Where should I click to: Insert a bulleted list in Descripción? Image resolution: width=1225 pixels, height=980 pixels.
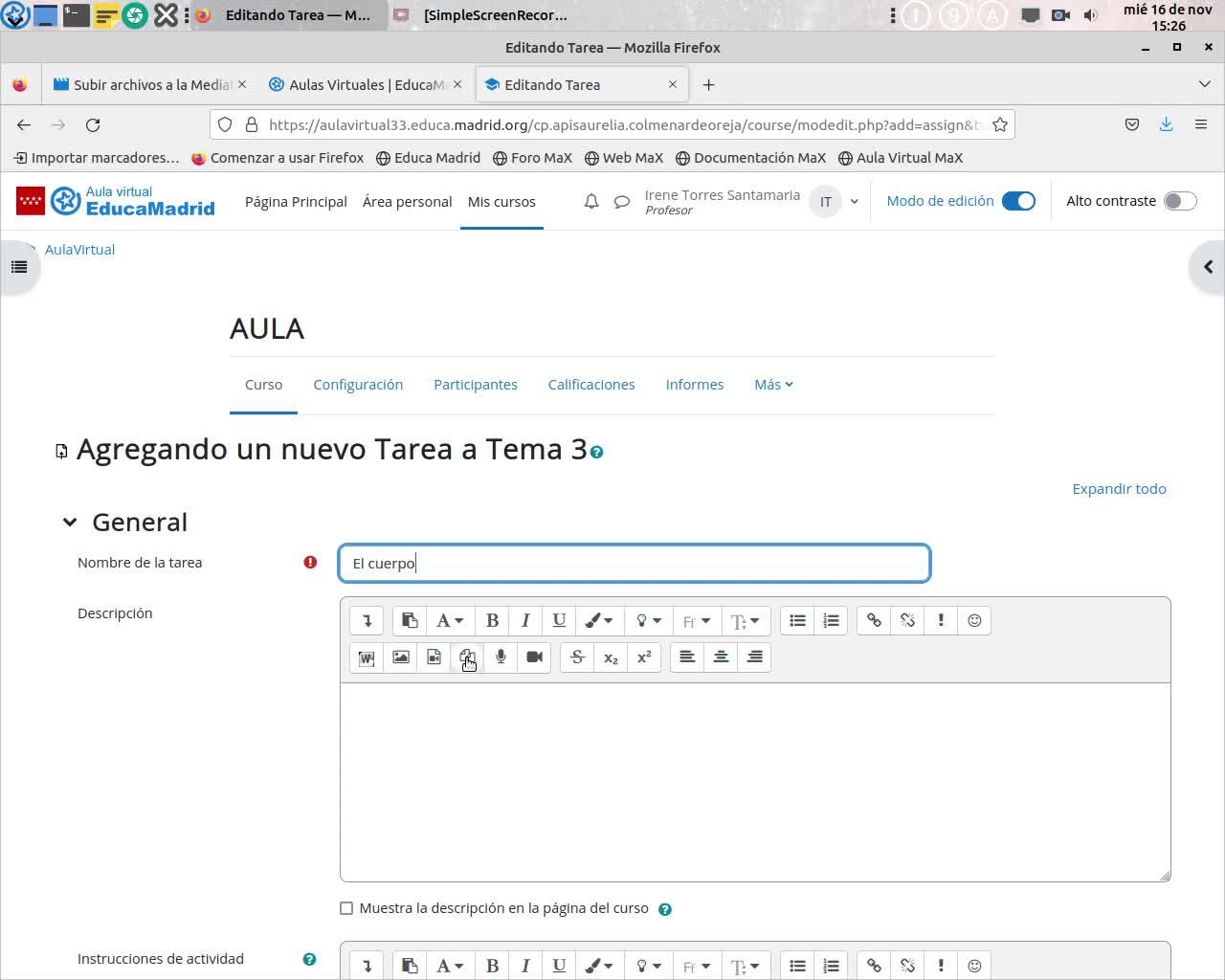tap(797, 620)
